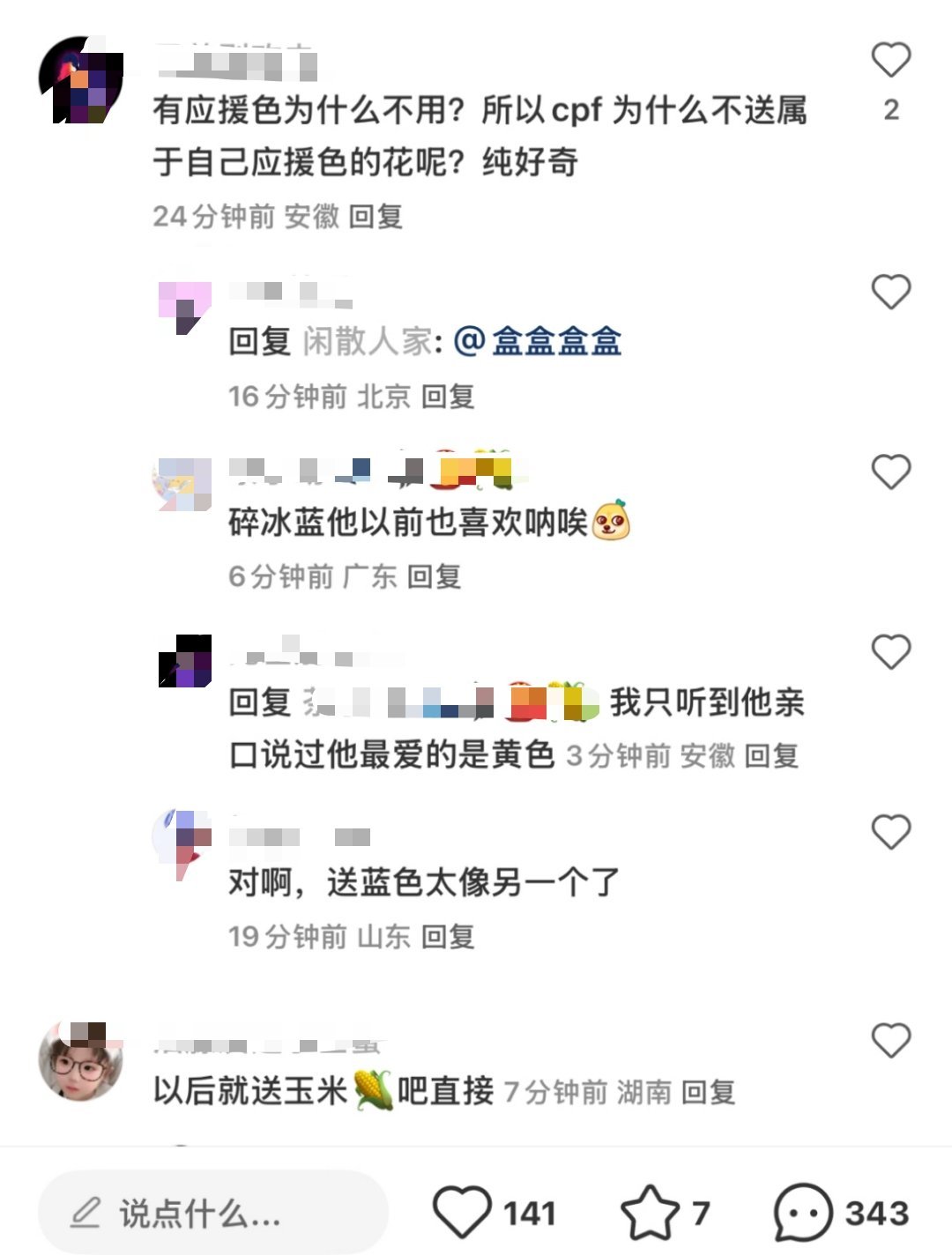Screen dimensions: 952x1255
Task: Tap 回复 beside 3分钟前 安徽
Action: point(771,755)
